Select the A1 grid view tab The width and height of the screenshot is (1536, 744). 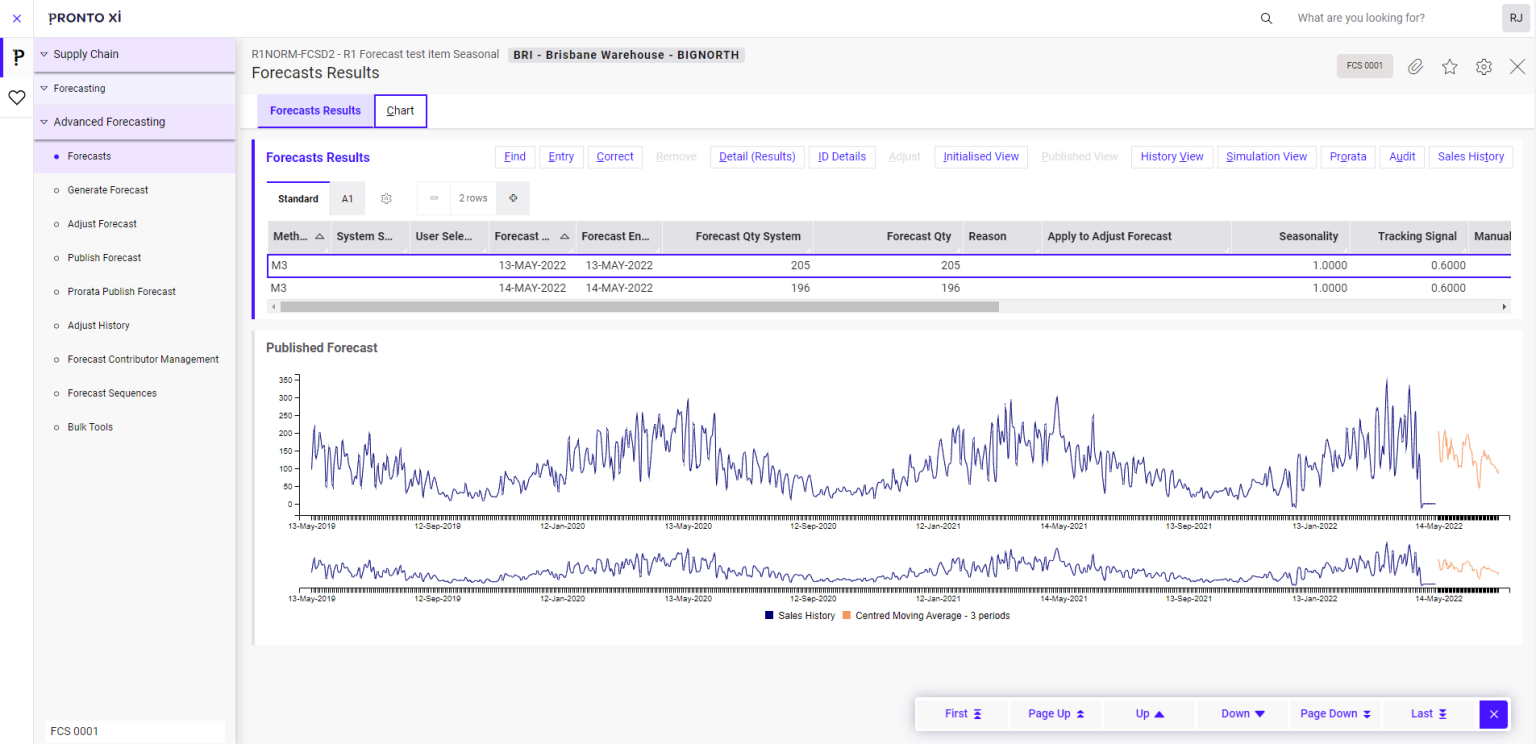(x=347, y=198)
